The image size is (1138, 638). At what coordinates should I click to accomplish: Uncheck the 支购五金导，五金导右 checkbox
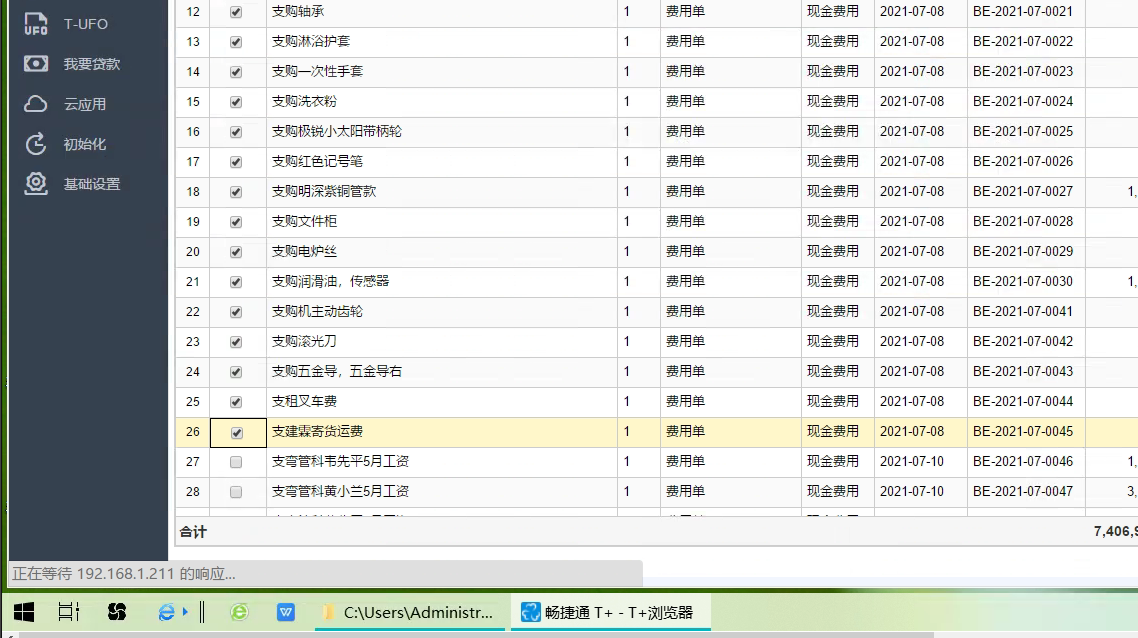236,372
